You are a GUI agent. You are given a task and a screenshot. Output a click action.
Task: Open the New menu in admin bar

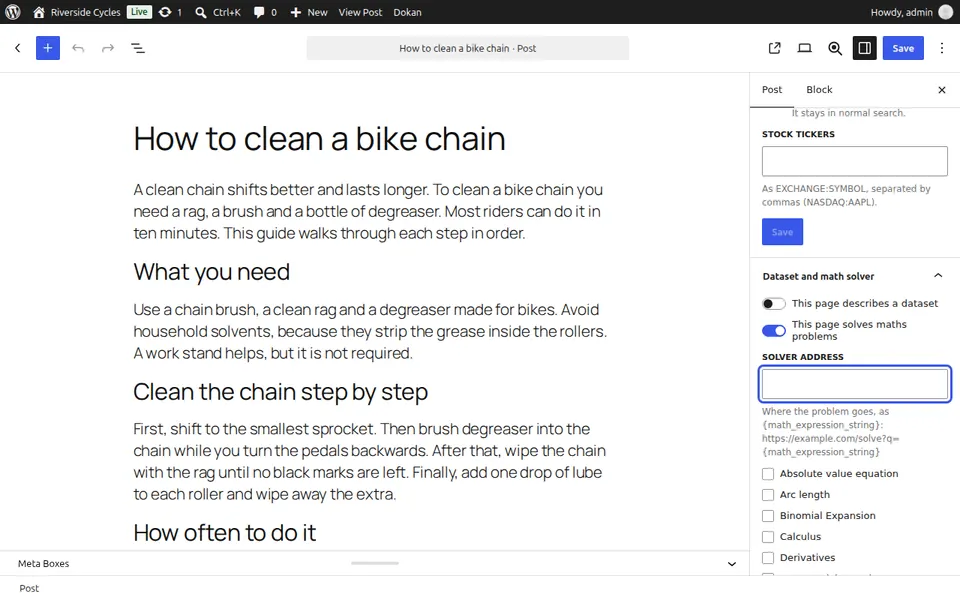click(309, 12)
